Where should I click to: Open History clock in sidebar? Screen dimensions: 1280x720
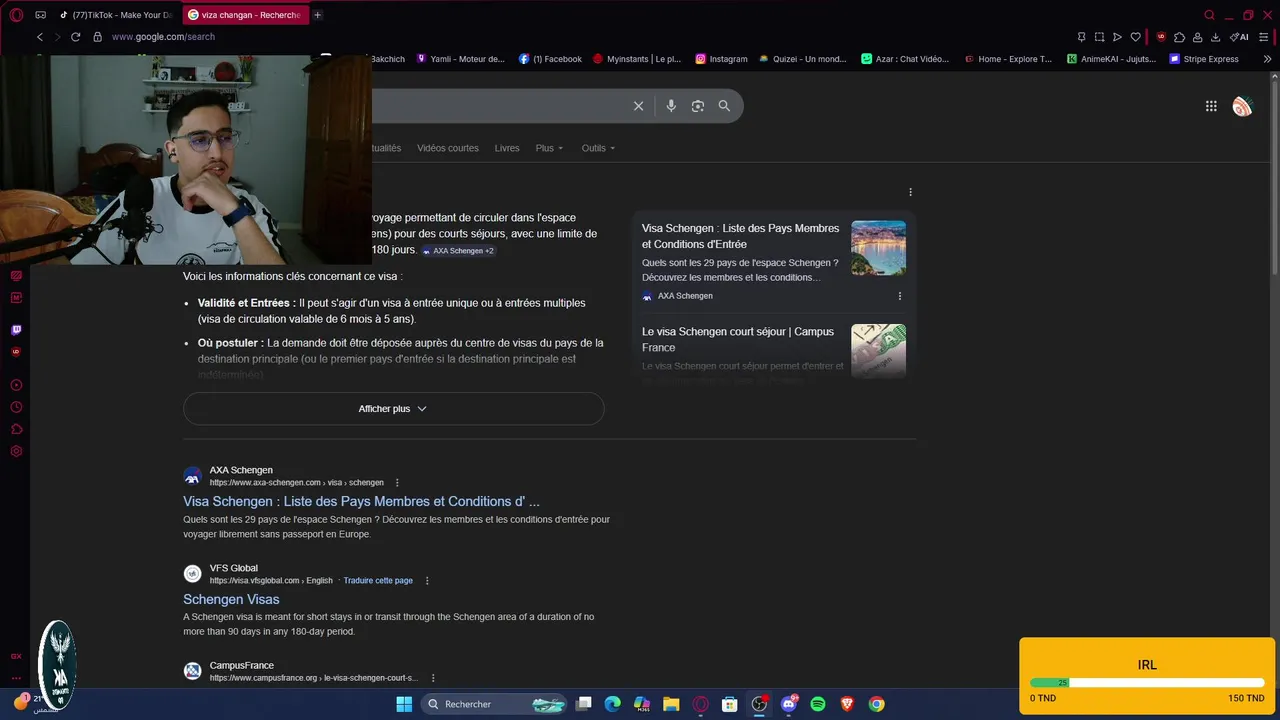coord(16,407)
